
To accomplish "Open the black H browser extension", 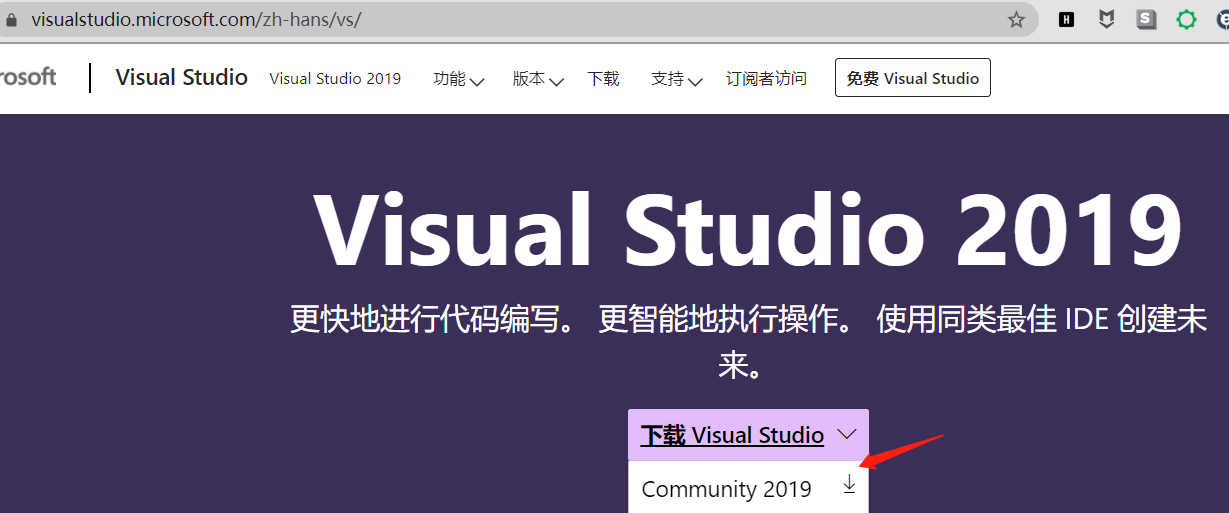I will (x=1066, y=20).
